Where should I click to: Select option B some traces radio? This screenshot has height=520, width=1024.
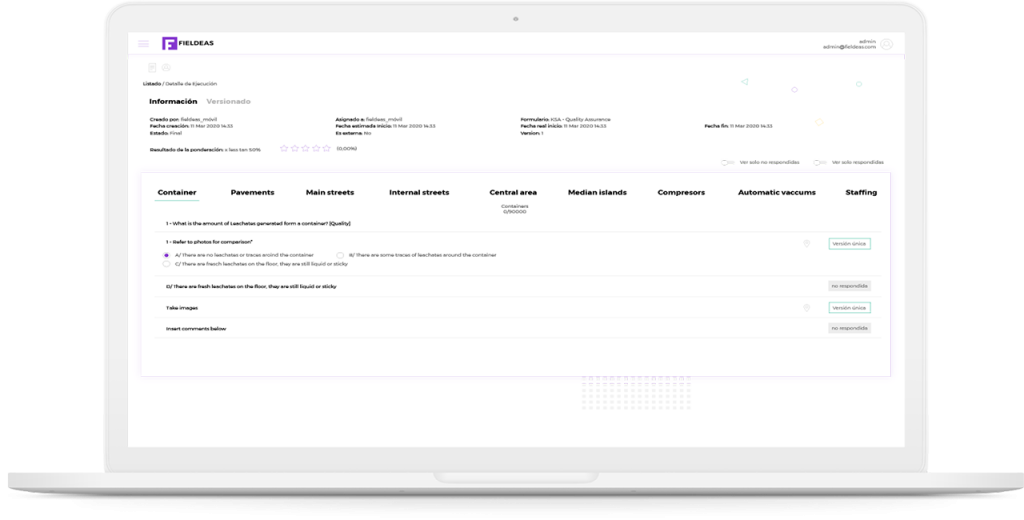click(x=340, y=255)
